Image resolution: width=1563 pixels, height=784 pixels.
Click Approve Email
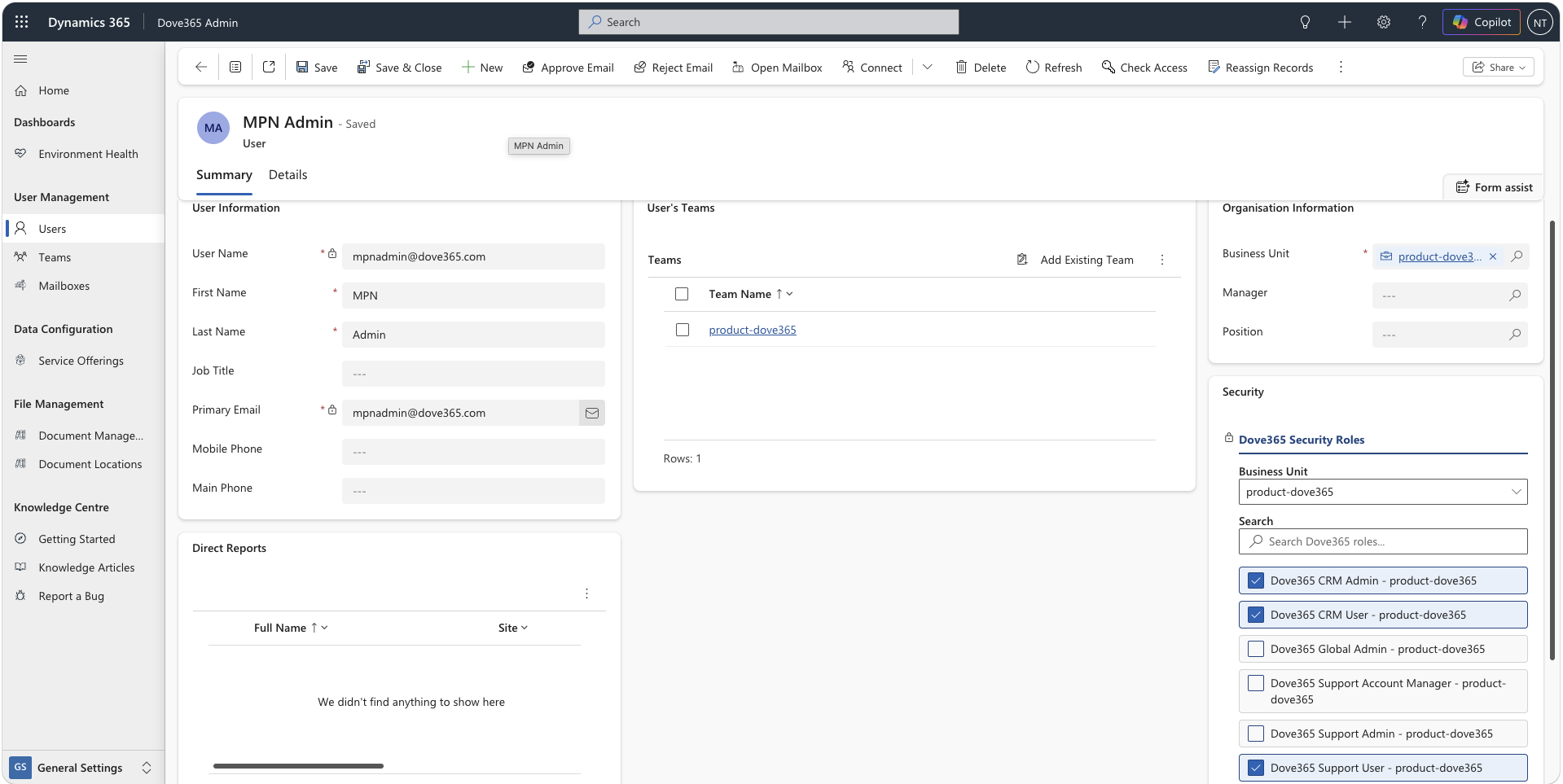[x=568, y=68]
